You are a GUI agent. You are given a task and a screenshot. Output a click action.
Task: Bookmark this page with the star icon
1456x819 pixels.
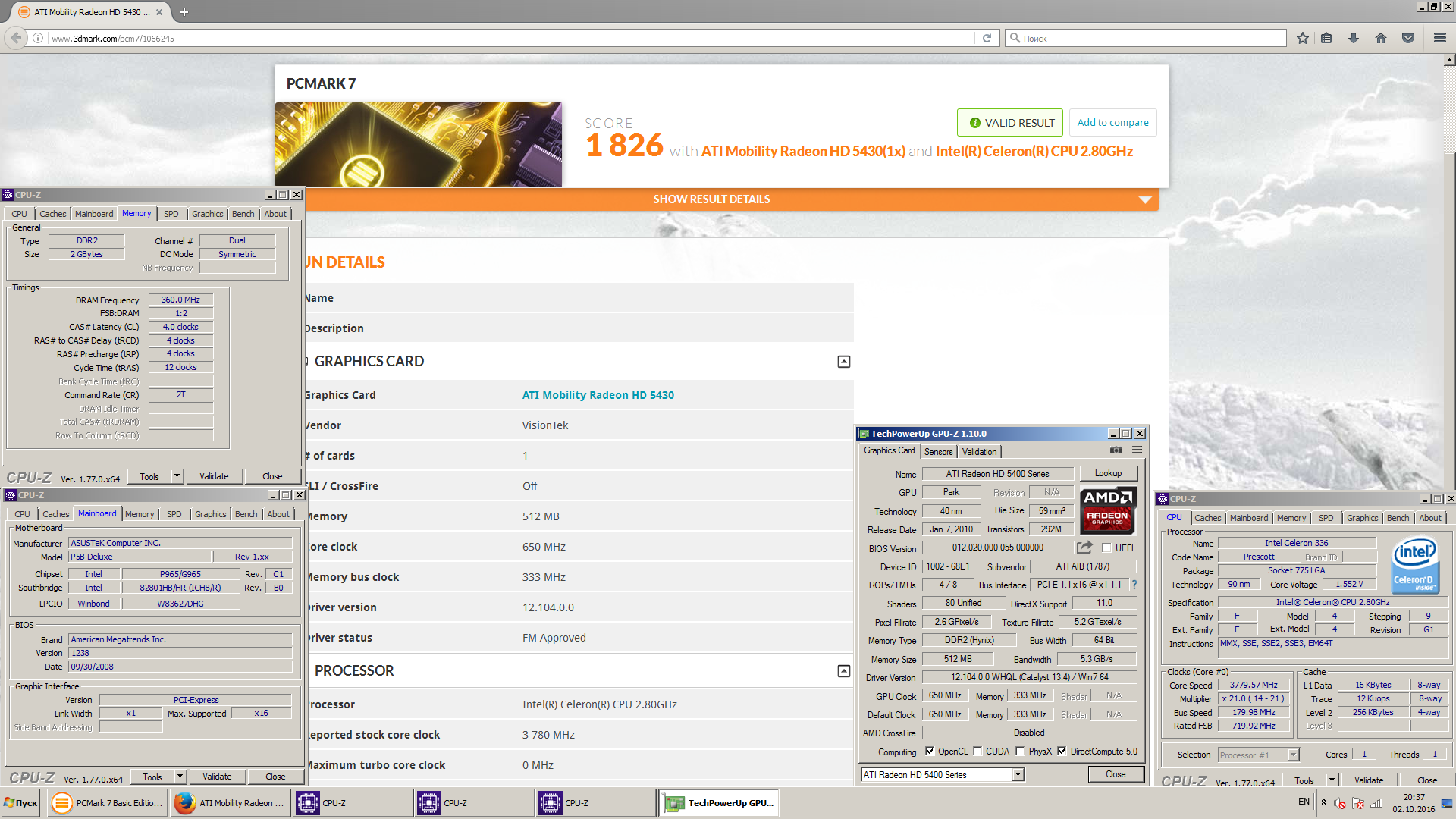pos(1303,38)
